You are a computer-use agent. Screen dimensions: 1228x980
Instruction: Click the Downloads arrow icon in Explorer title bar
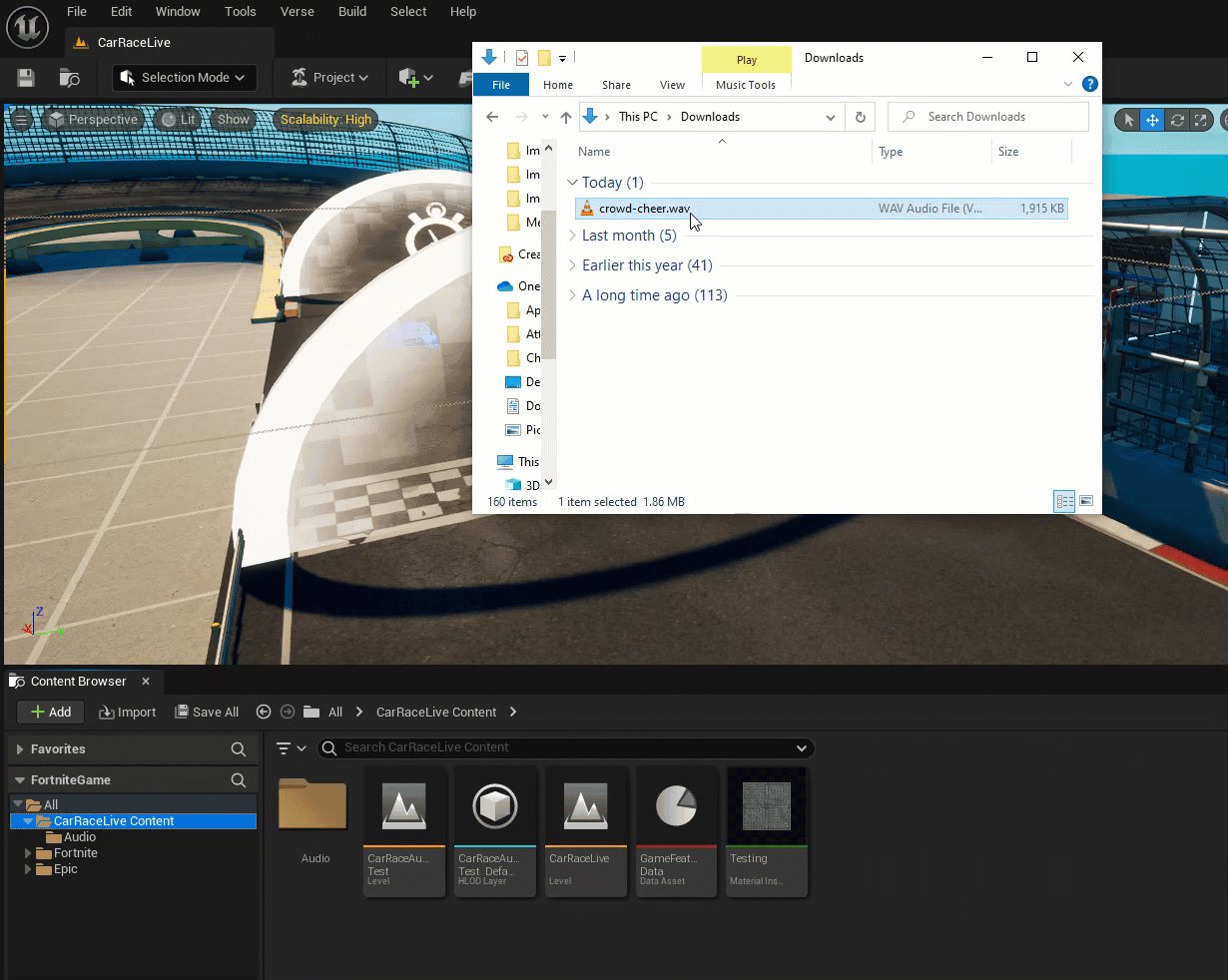(489, 58)
